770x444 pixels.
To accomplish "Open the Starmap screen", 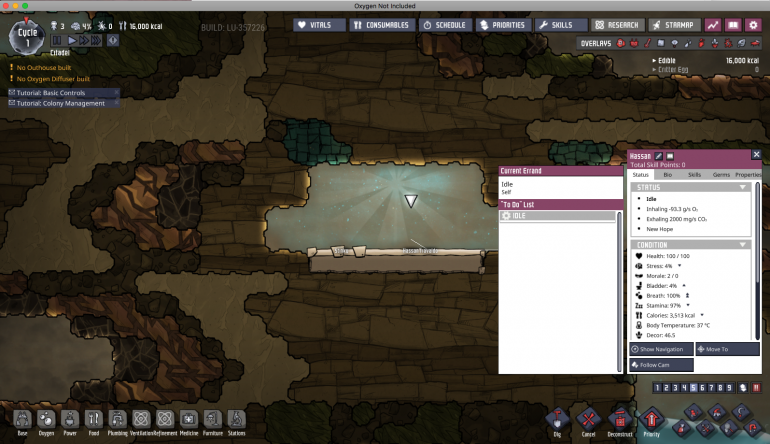I will [x=674, y=25].
